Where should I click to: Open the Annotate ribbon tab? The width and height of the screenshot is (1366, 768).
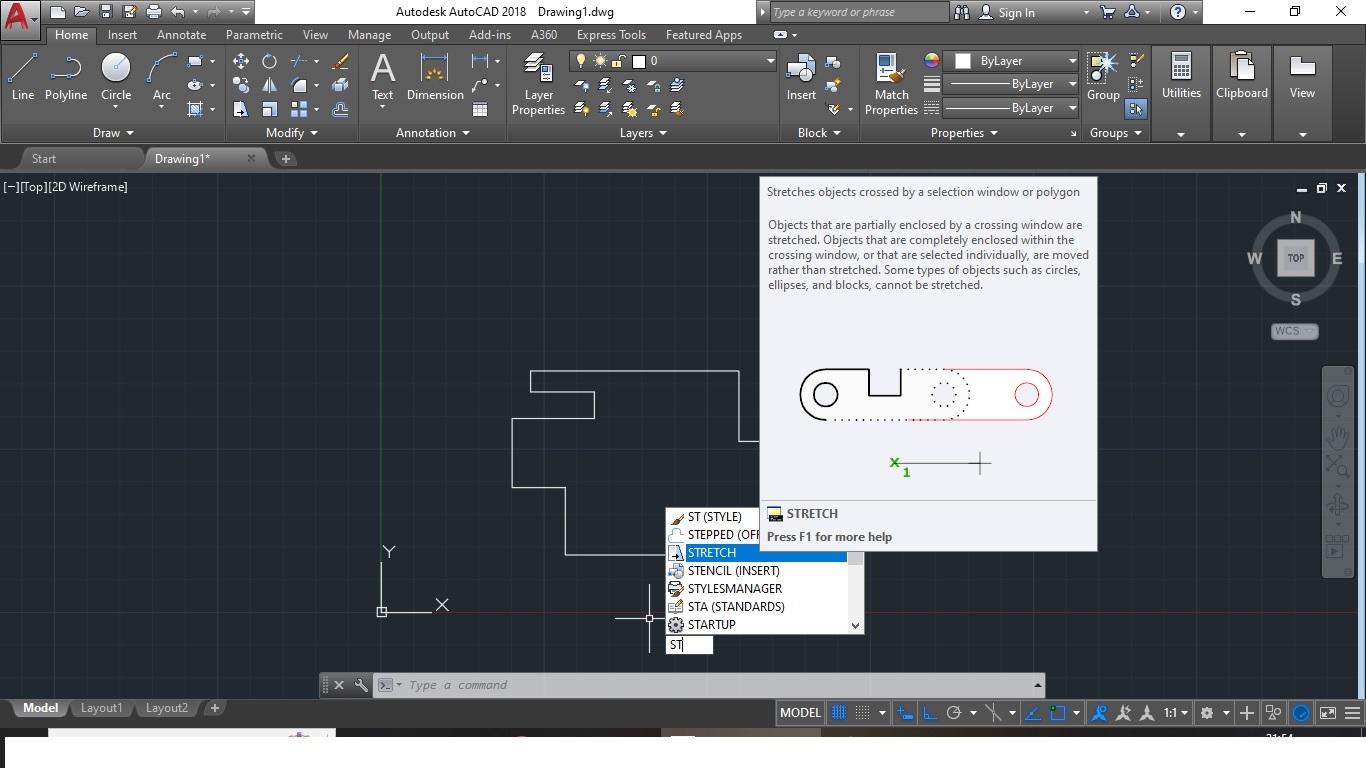pos(181,35)
